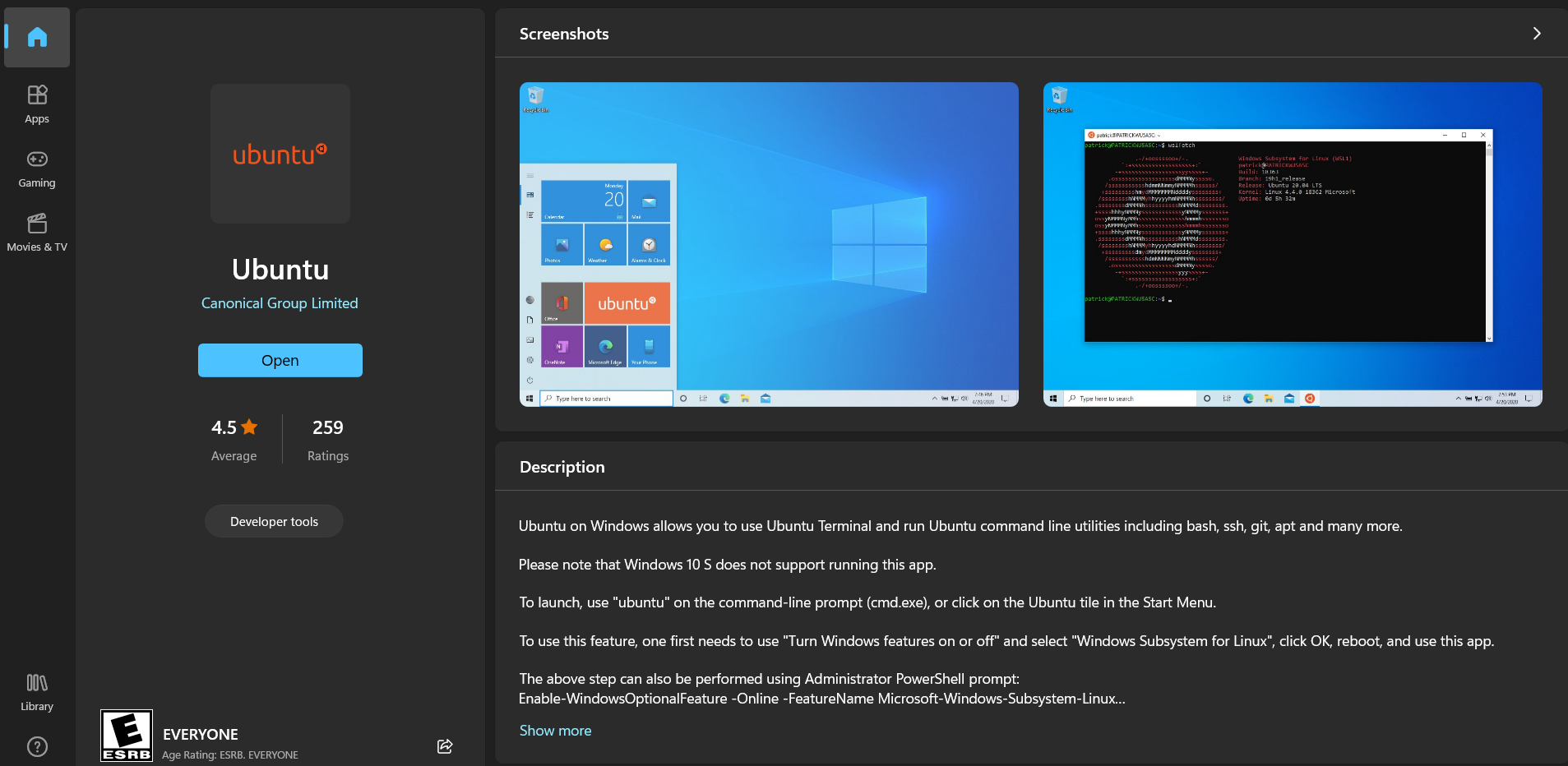Click the Enable-WindowsOptionalFeature command line text
1568x766 pixels.
pos(822,699)
